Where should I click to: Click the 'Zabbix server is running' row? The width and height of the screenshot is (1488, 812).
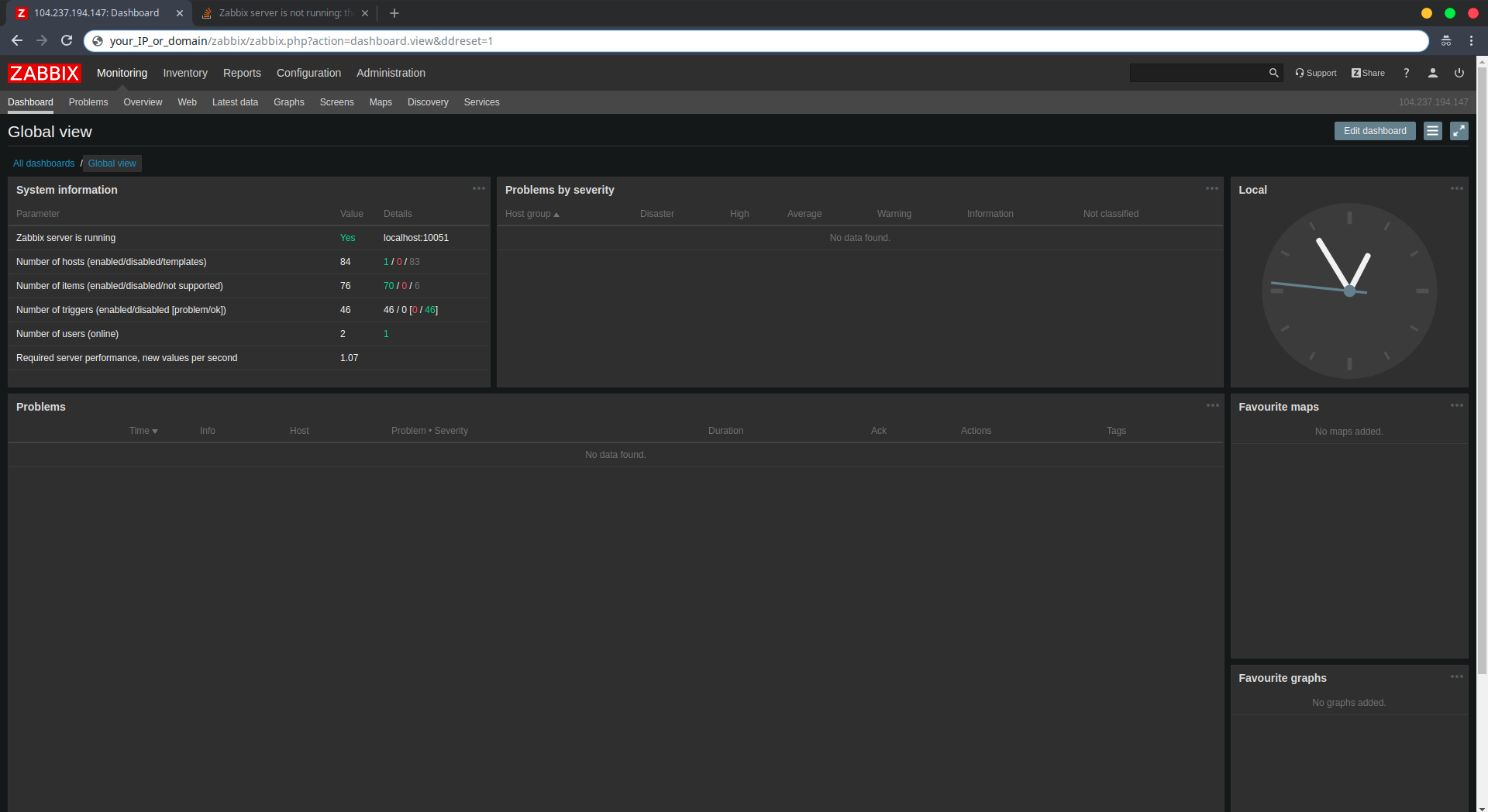pyautogui.click(x=249, y=238)
